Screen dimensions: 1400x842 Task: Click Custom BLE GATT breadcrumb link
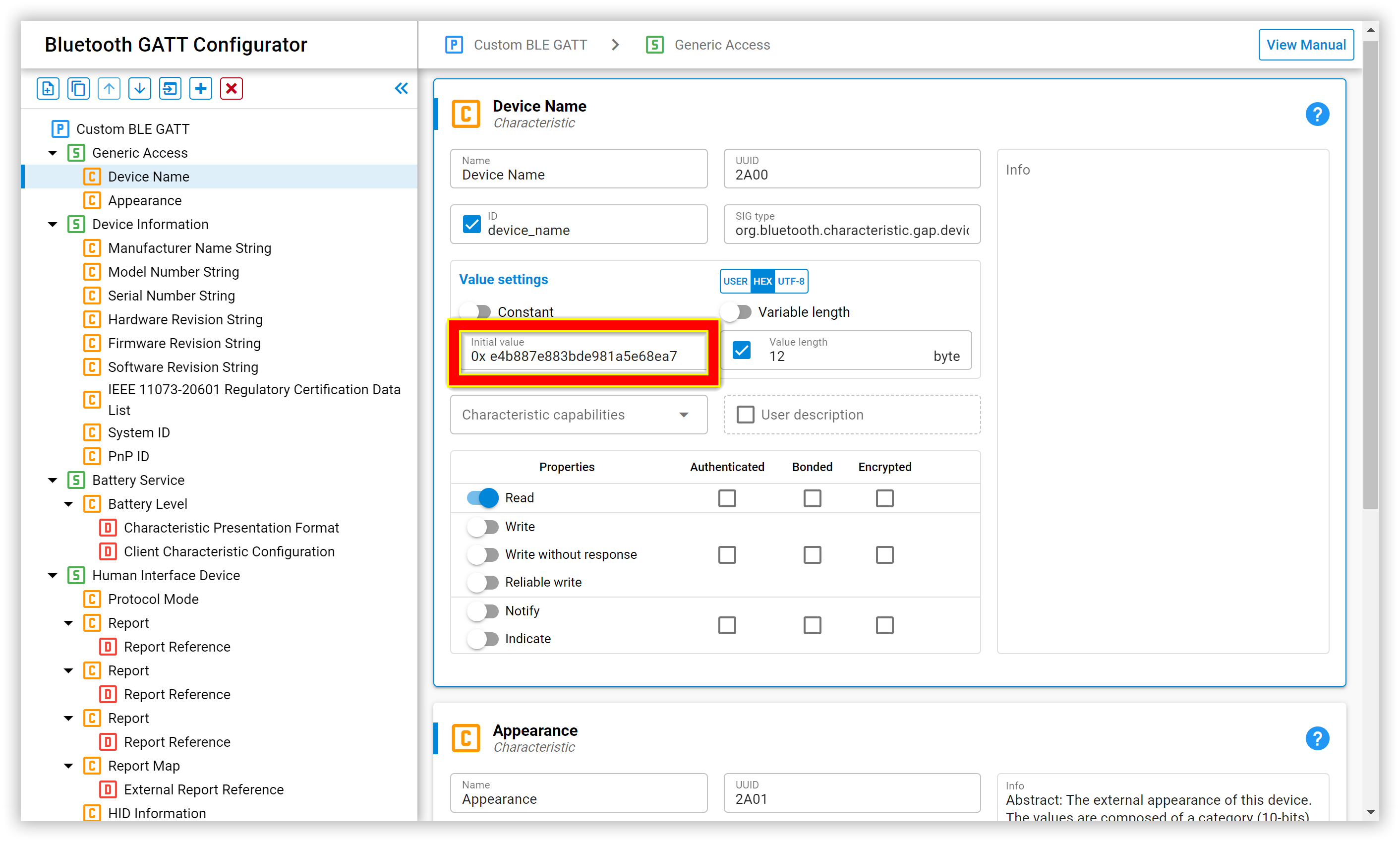pyautogui.click(x=530, y=45)
